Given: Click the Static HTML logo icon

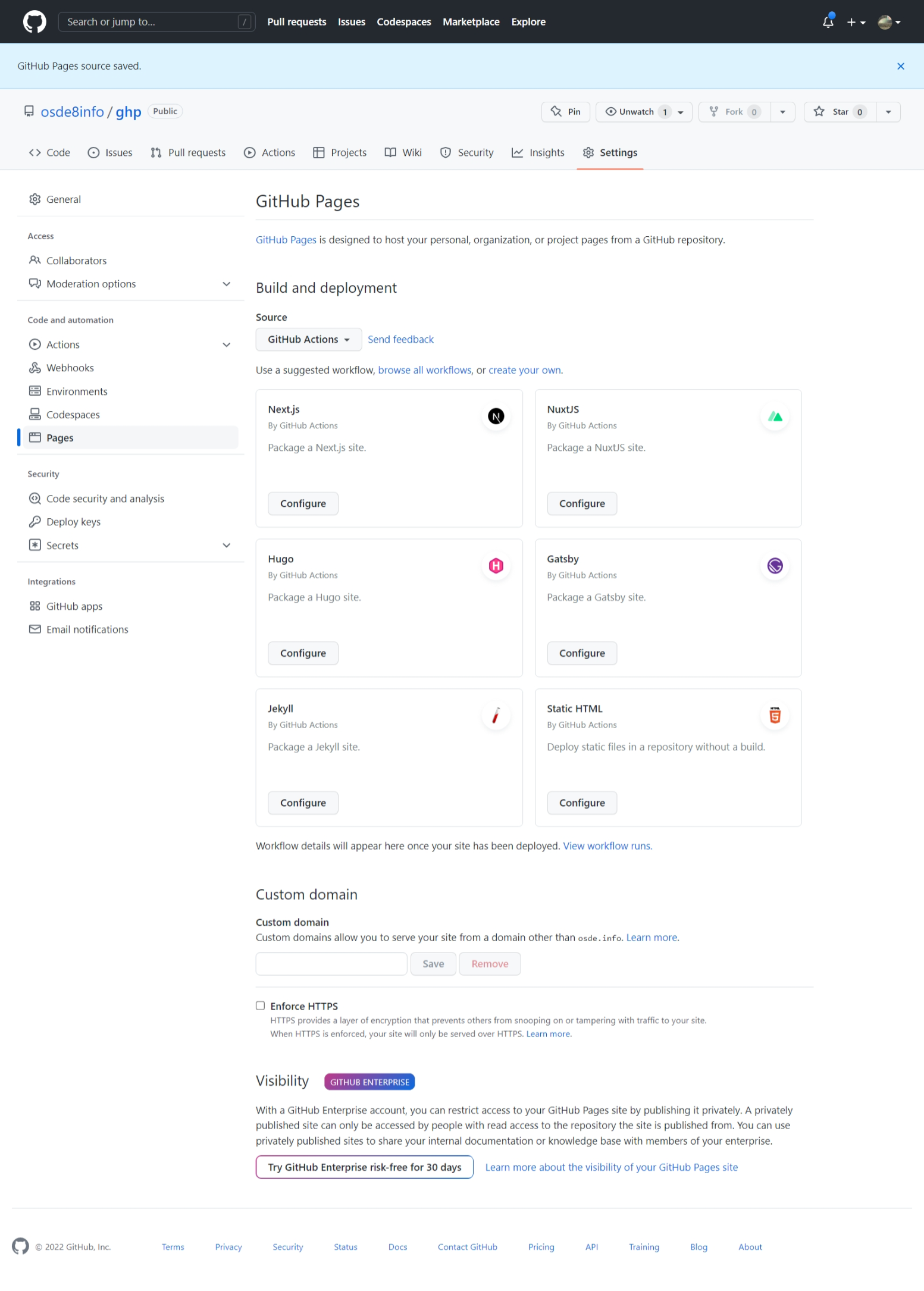Looking at the screenshot, I should (775, 715).
